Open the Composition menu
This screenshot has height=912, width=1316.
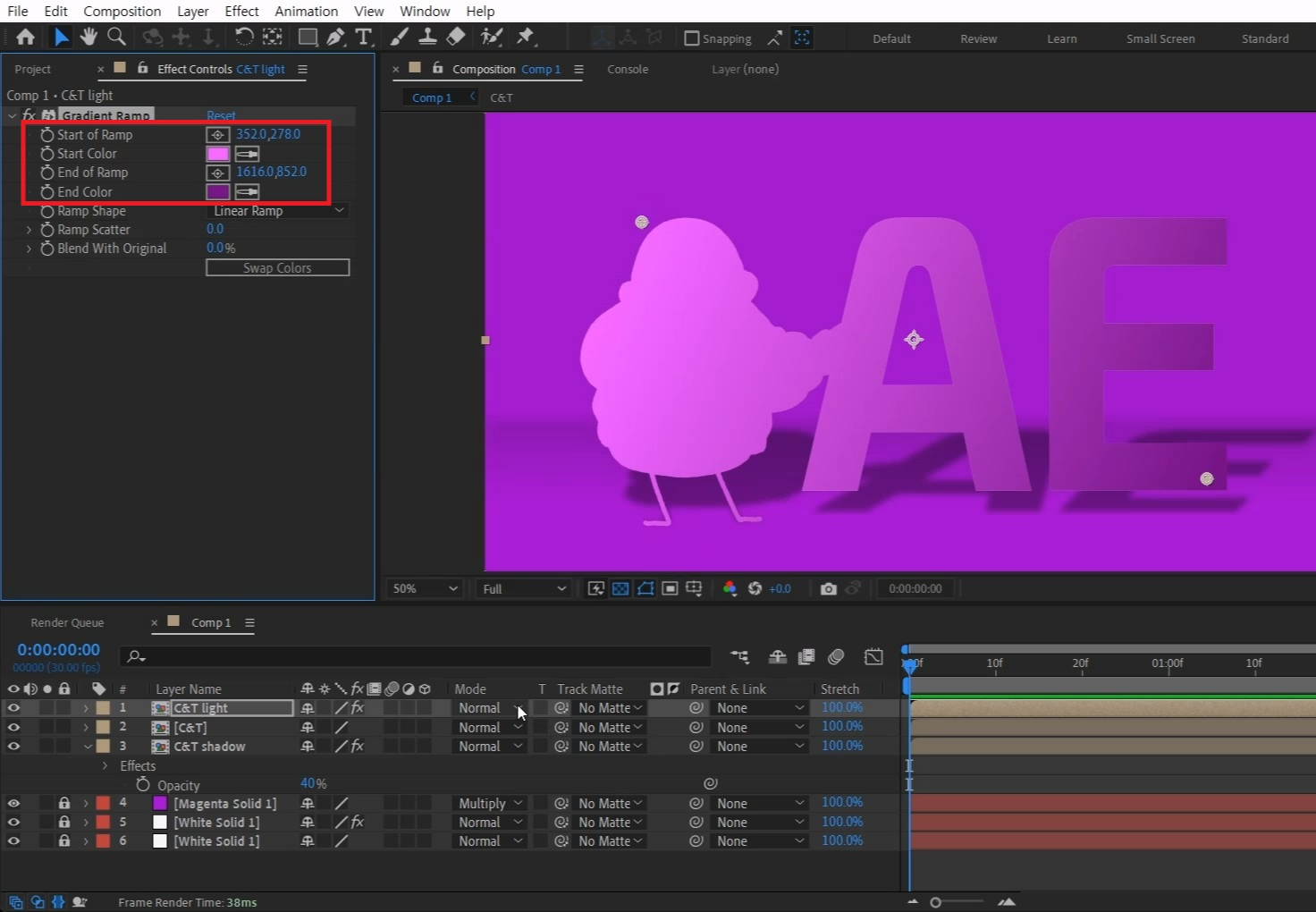122,11
